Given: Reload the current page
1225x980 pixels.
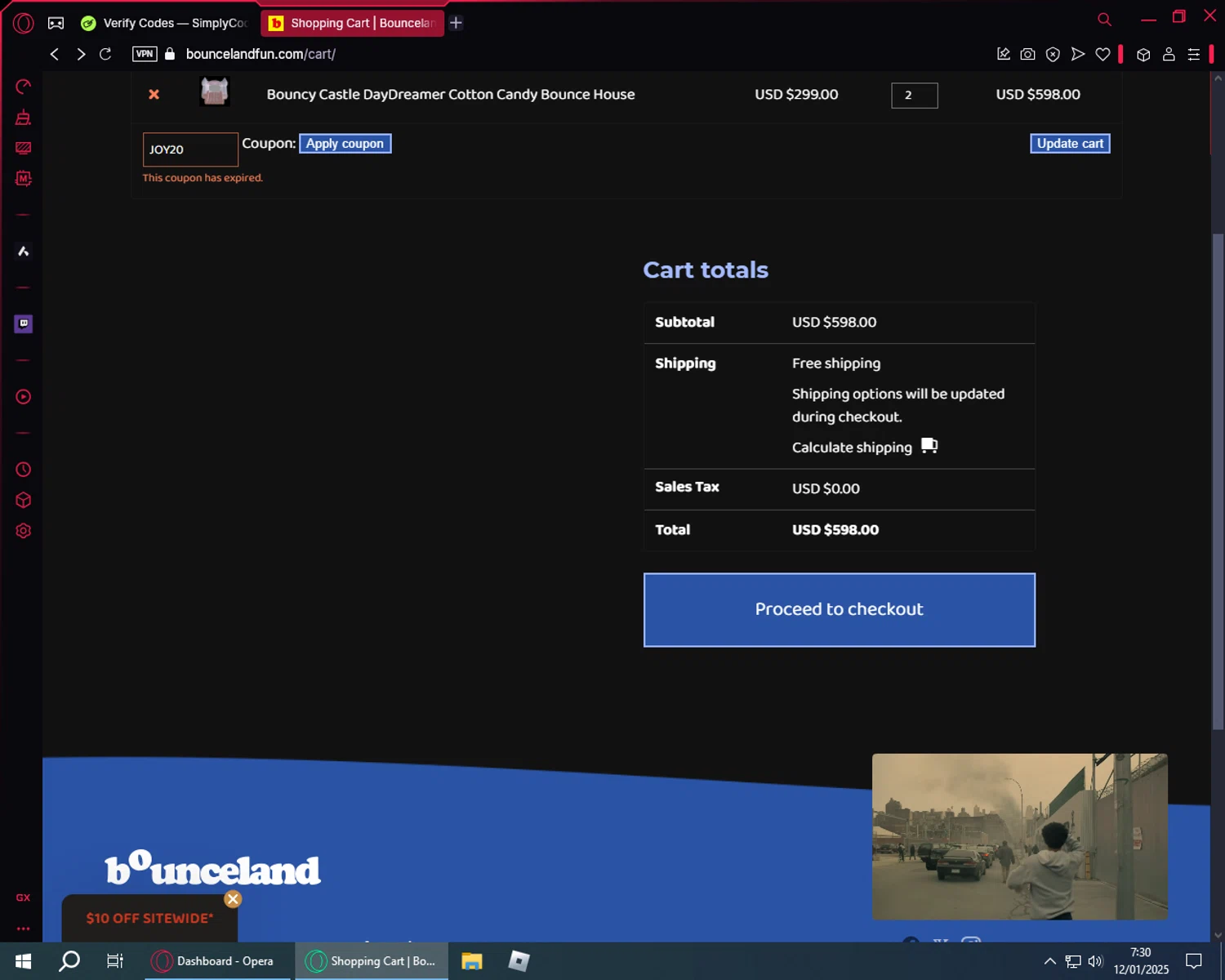Looking at the screenshot, I should 105,54.
